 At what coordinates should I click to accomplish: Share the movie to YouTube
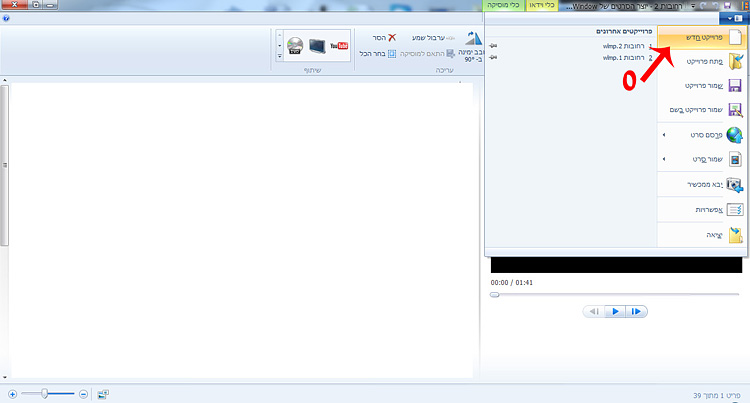point(338,46)
